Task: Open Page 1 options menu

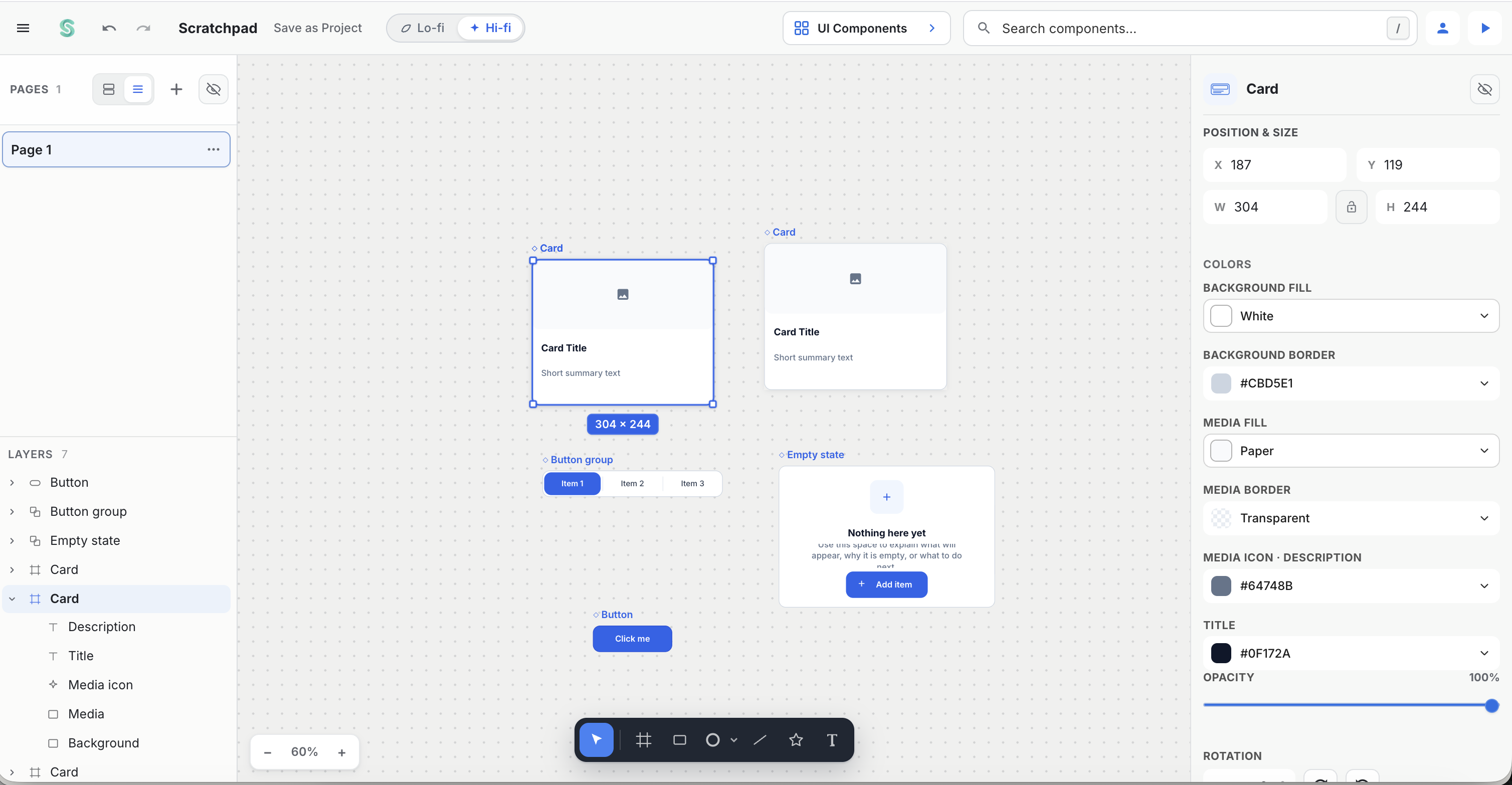Action: click(x=214, y=149)
